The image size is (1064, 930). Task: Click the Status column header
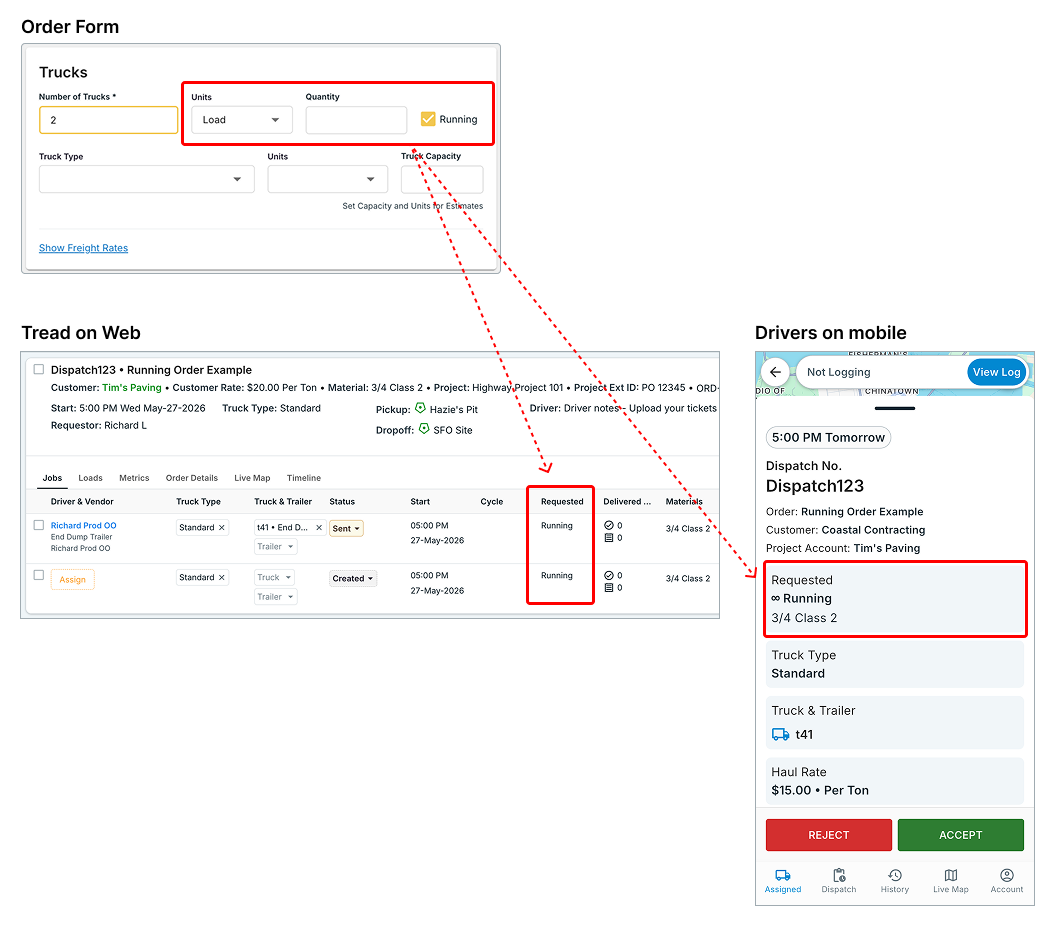point(342,502)
